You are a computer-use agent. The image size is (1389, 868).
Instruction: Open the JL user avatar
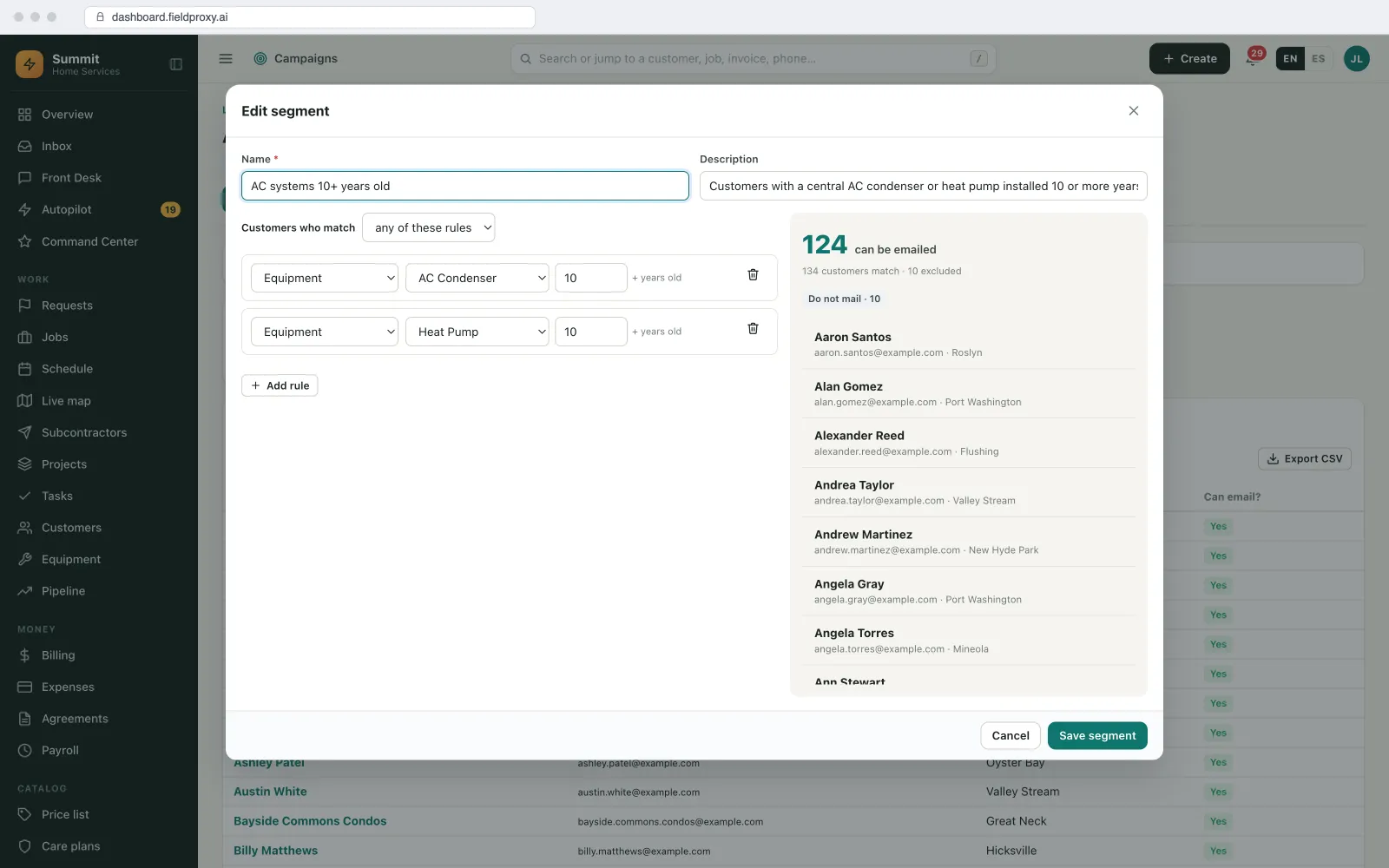(x=1356, y=59)
